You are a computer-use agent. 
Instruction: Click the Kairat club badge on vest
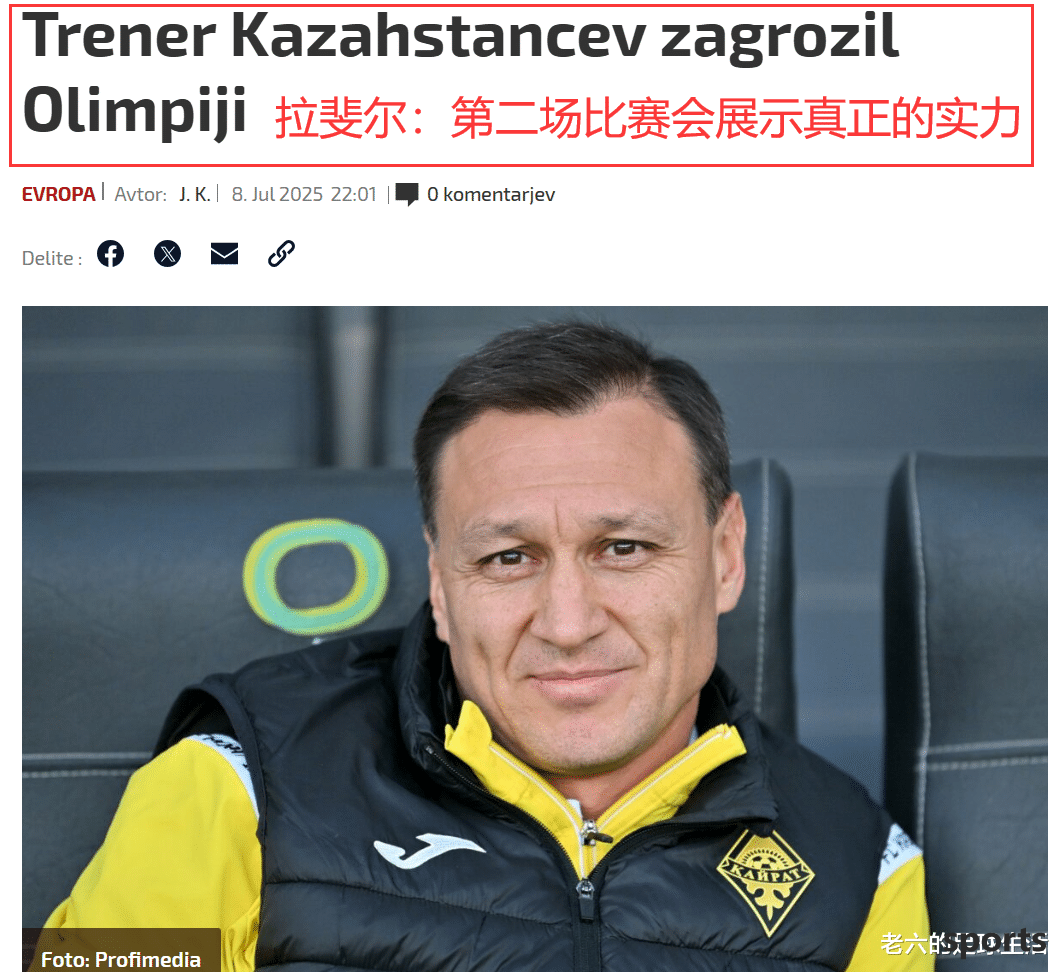pyautogui.click(x=766, y=882)
